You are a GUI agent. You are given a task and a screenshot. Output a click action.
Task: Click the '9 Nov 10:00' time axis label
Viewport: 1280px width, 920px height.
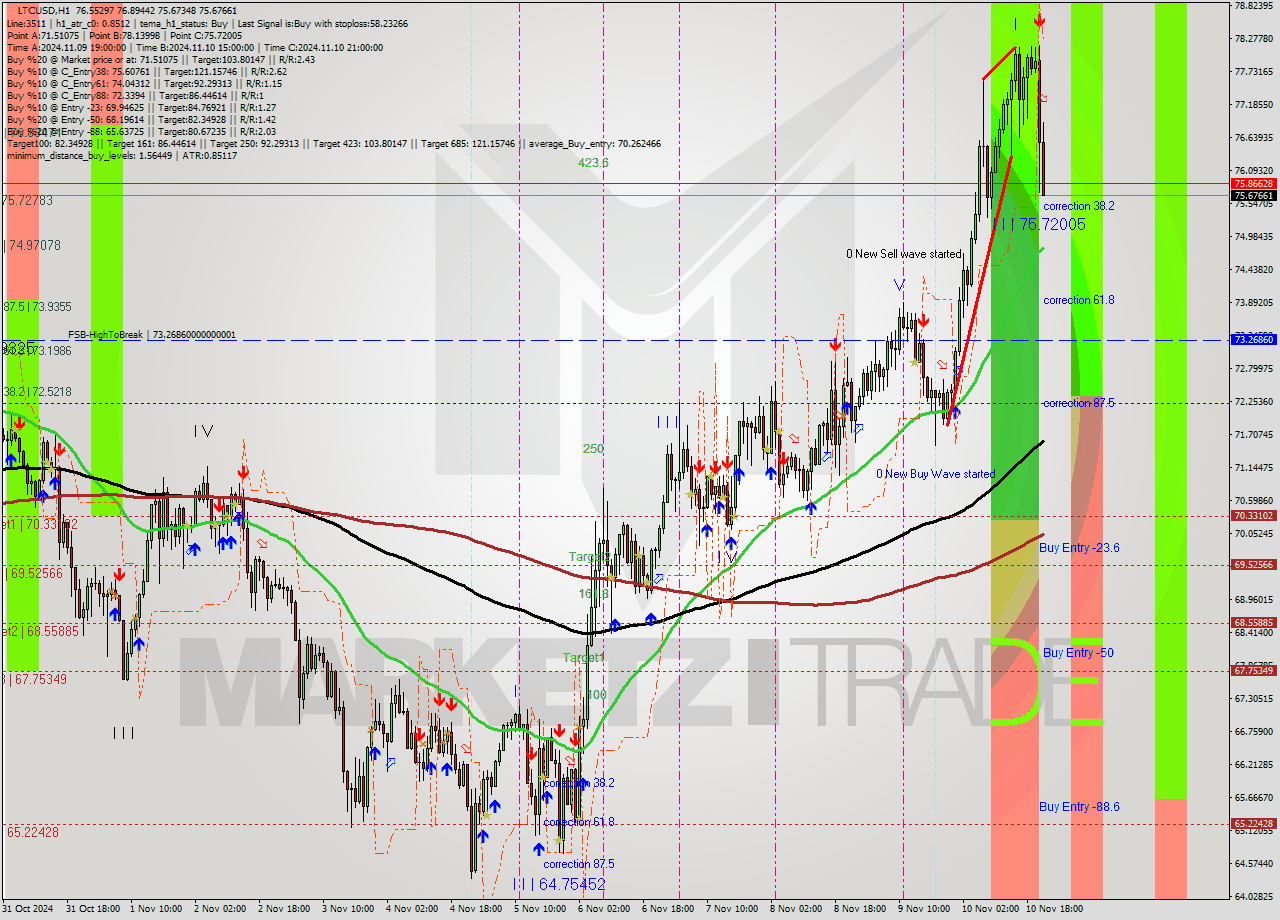coord(926,909)
